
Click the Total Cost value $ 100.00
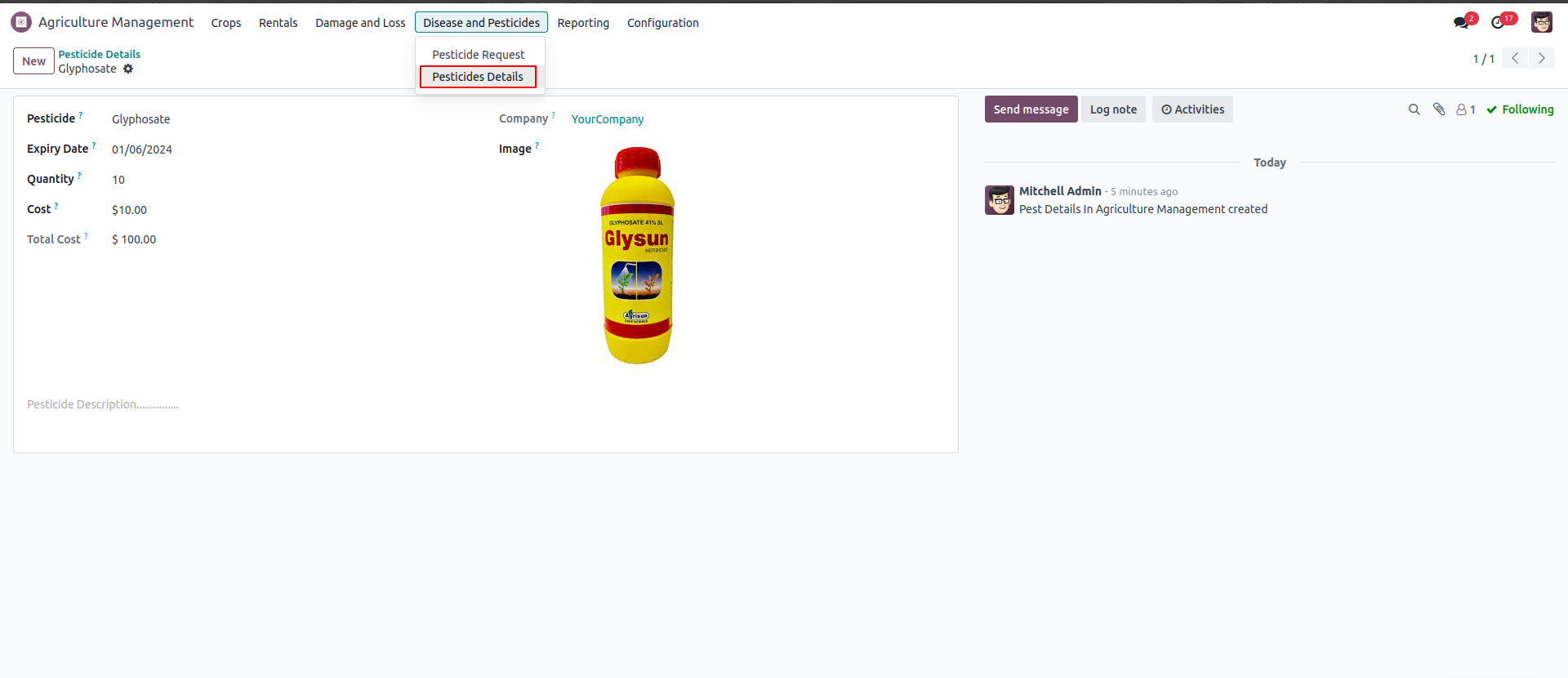134,239
